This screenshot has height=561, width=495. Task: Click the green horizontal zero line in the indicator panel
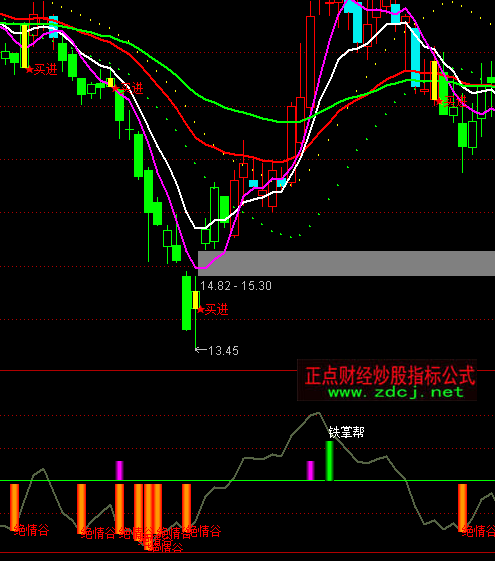pyautogui.click(x=248, y=481)
